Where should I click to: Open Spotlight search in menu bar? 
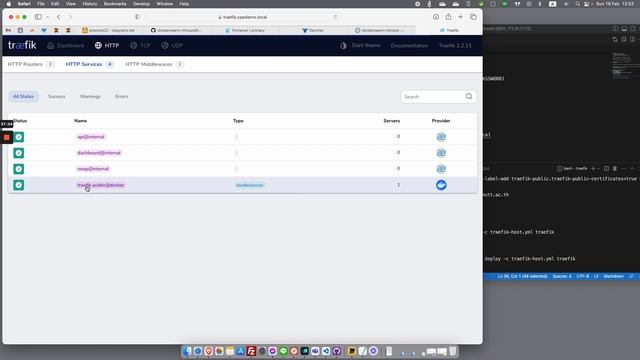(577, 4)
